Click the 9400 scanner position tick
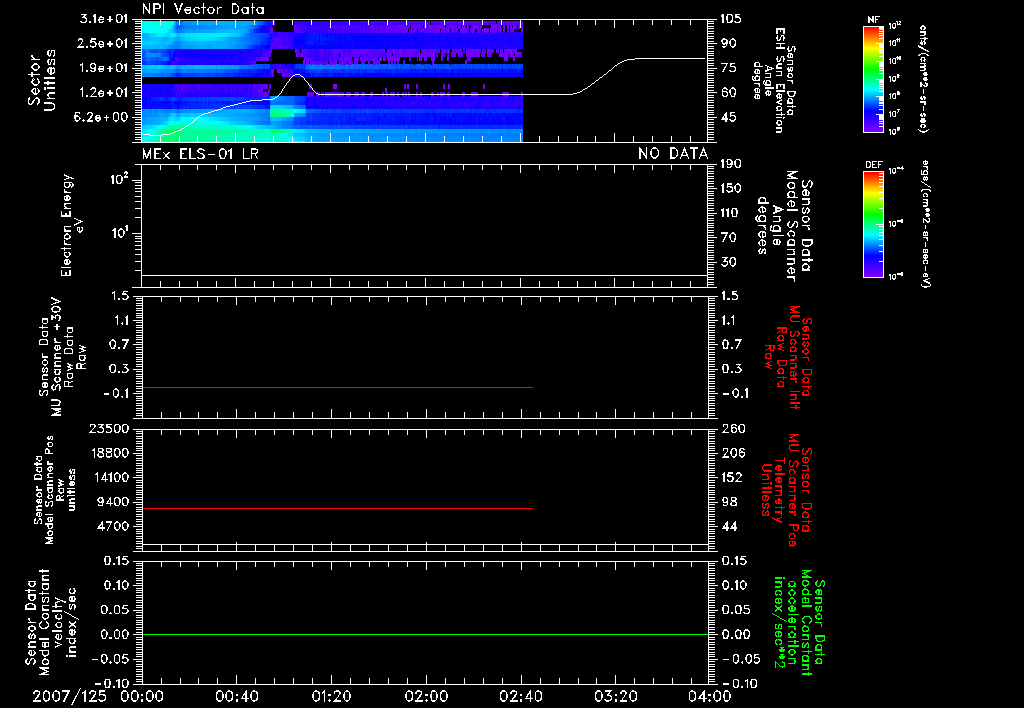 coord(113,502)
